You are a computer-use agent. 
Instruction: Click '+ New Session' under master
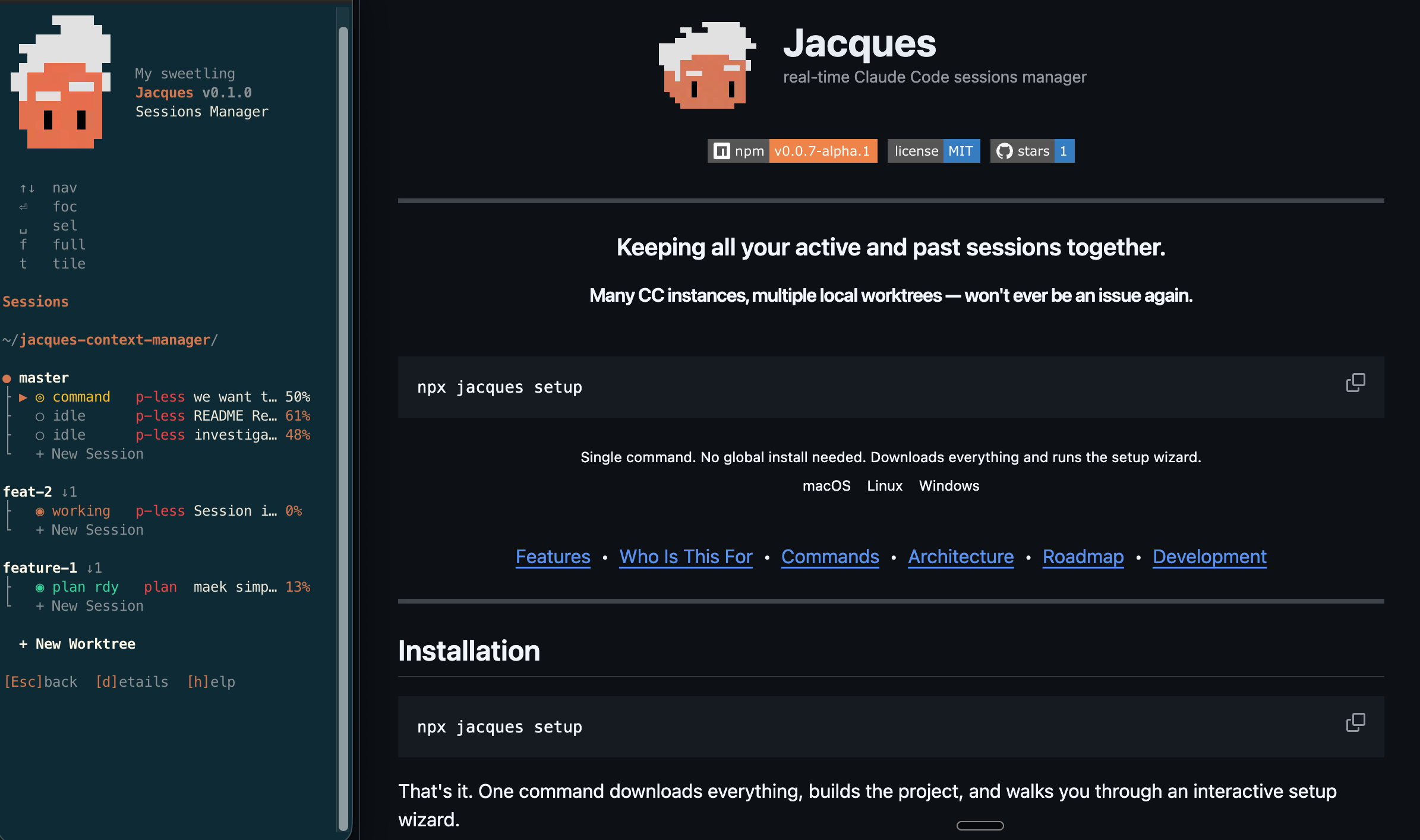90,454
